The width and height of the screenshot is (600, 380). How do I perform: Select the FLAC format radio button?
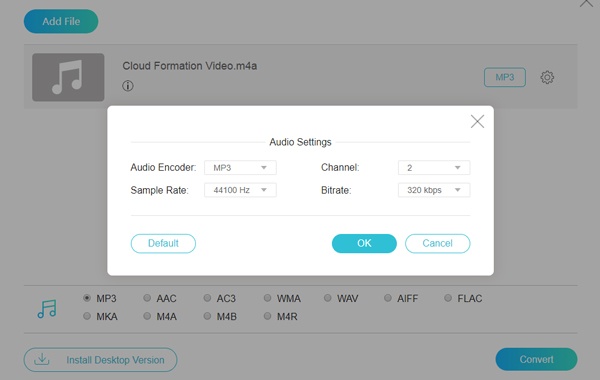point(448,298)
